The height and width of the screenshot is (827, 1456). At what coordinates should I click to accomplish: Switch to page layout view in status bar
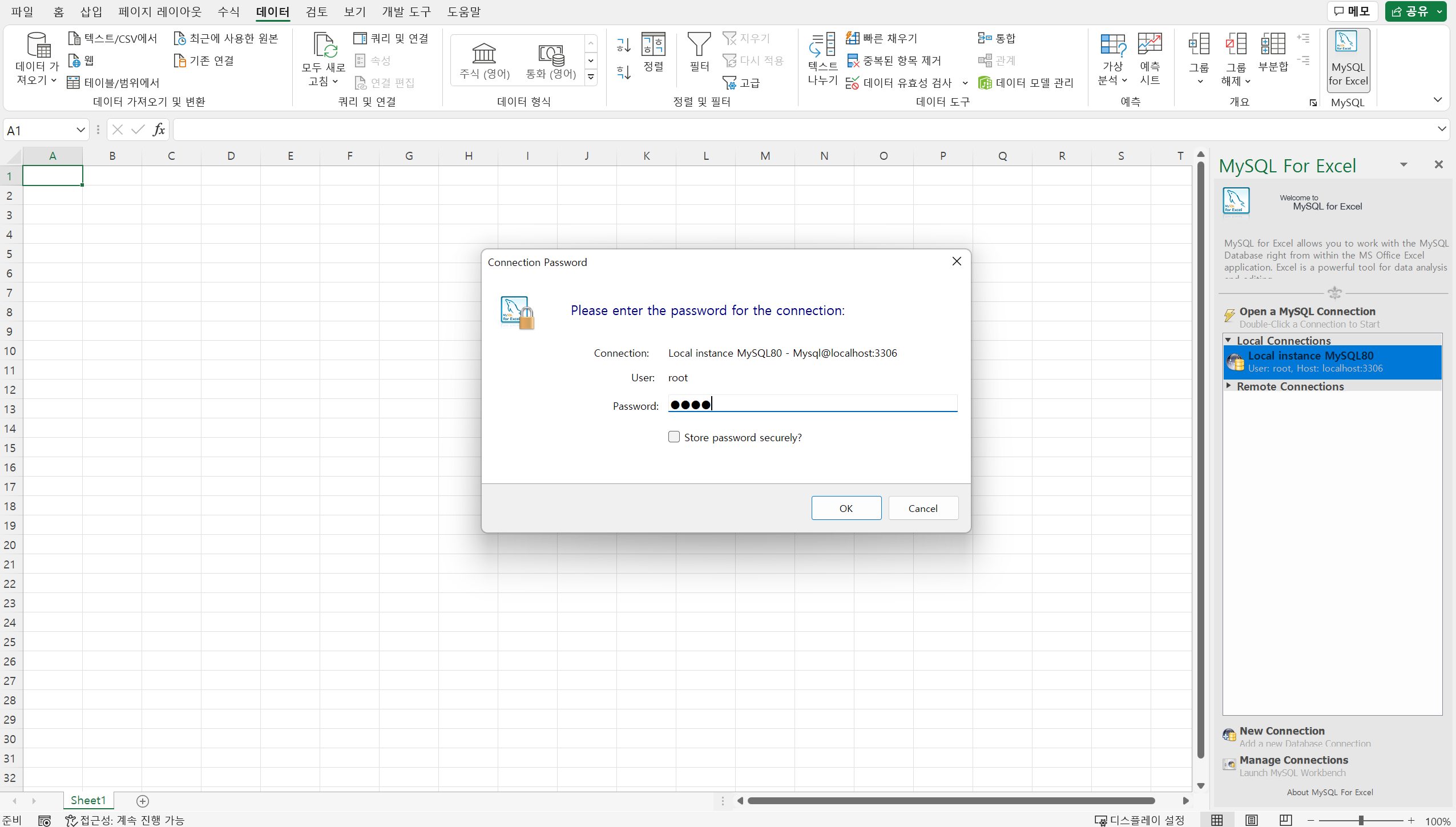coord(1251,820)
